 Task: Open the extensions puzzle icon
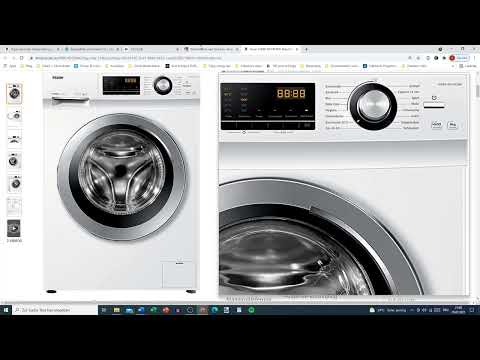(444, 58)
